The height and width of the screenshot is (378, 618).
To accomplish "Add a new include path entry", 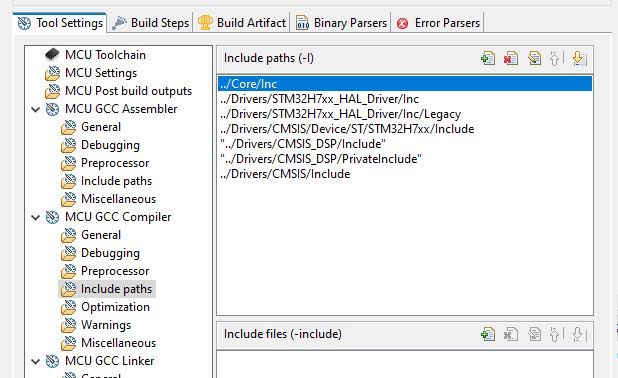I will click(x=488, y=58).
